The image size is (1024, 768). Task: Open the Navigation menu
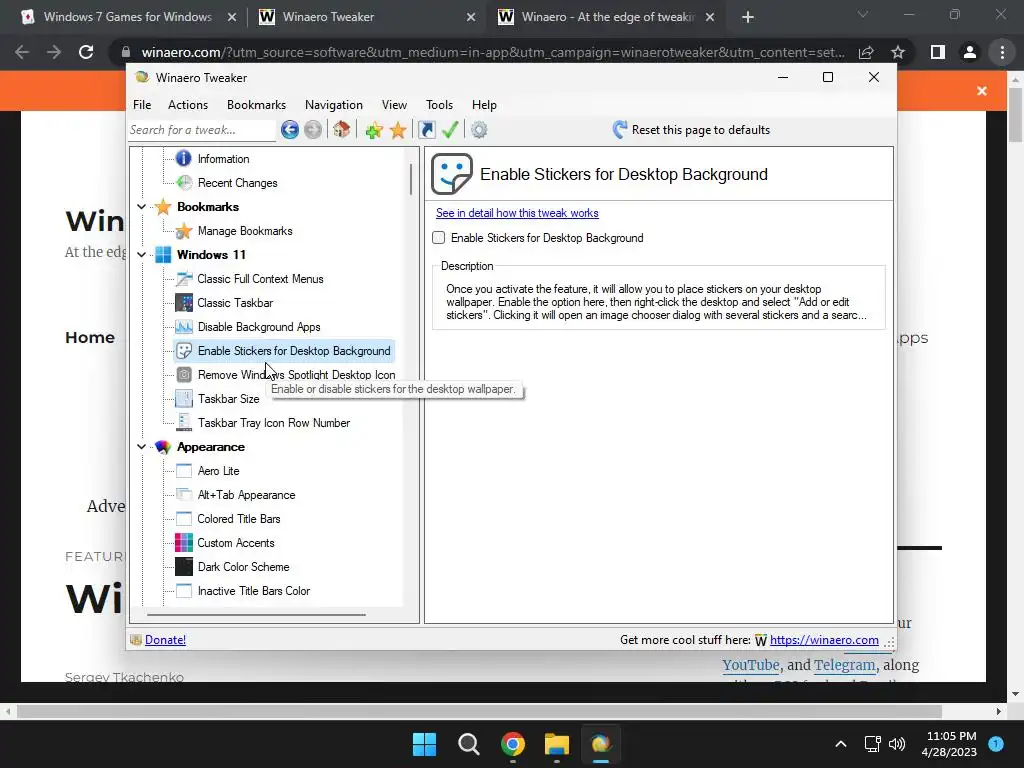(334, 104)
